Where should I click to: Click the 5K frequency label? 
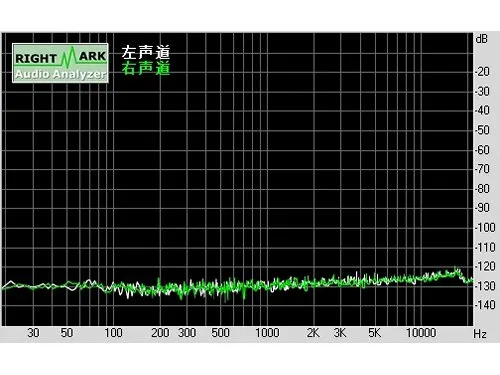[x=374, y=333]
